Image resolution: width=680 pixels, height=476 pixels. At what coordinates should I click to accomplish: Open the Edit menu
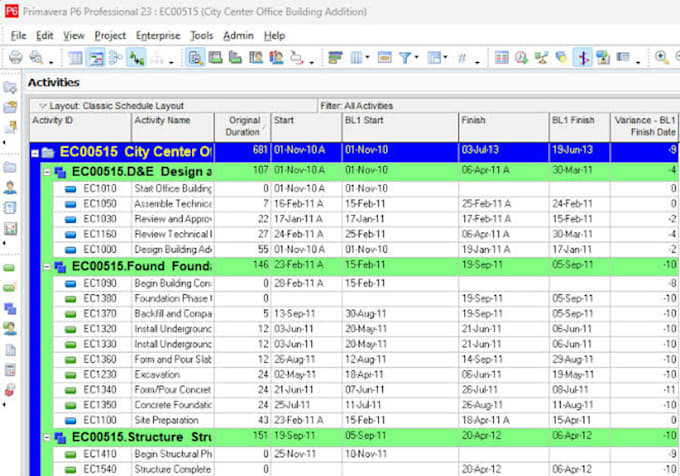coord(44,36)
